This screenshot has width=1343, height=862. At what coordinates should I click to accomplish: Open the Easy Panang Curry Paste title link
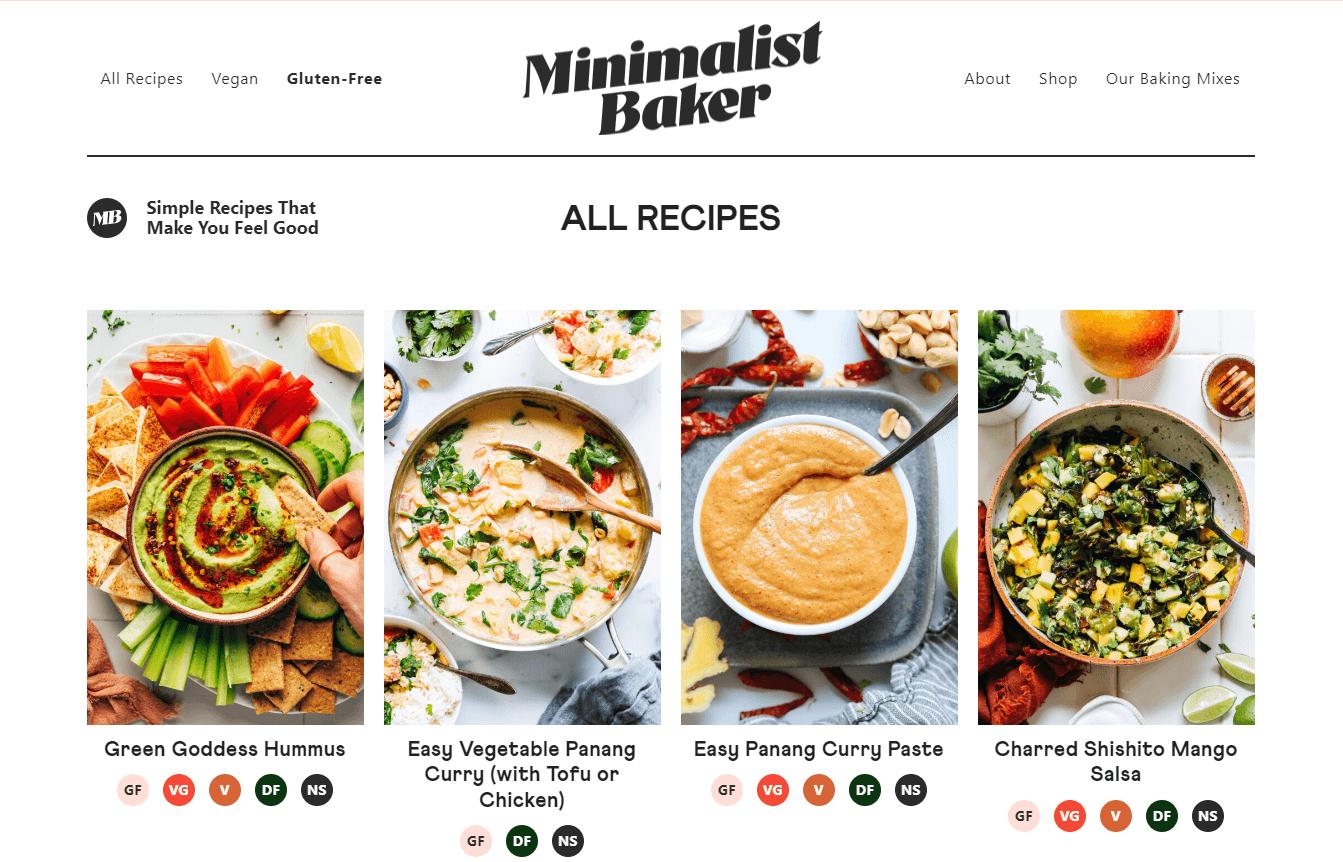coord(819,749)
